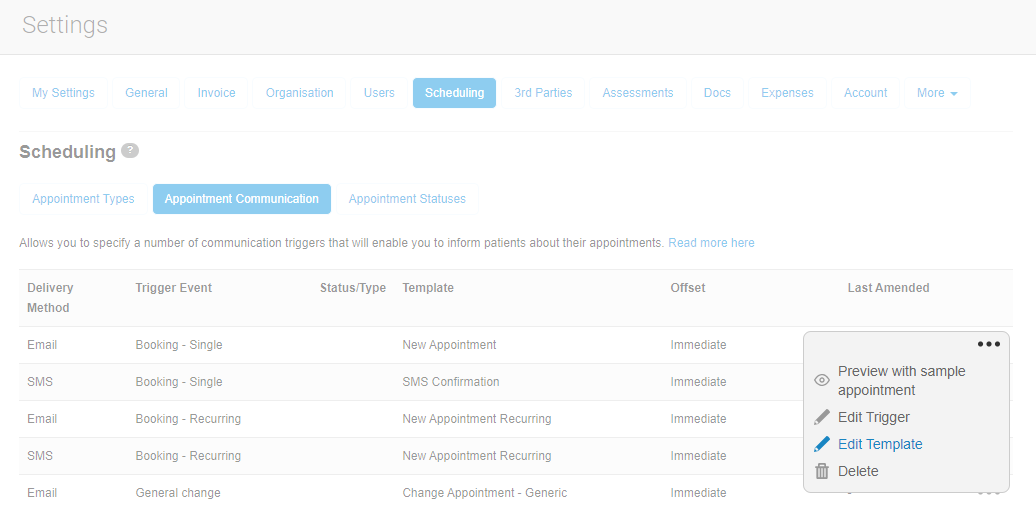Click the grey pencil Edit Trigger icon
The image size is (1036, 506).
point(822,417)
